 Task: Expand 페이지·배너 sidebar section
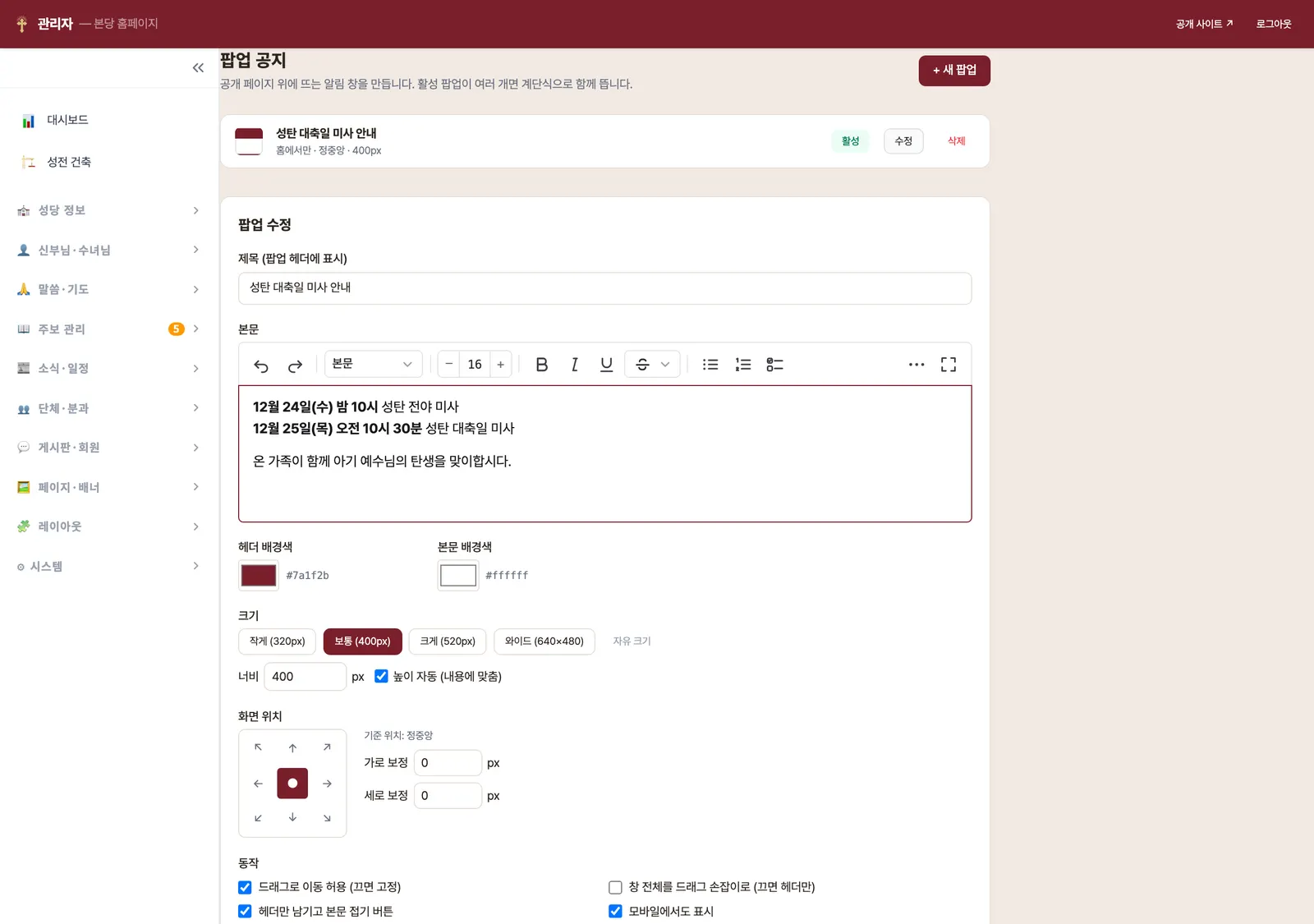(108, 487)
